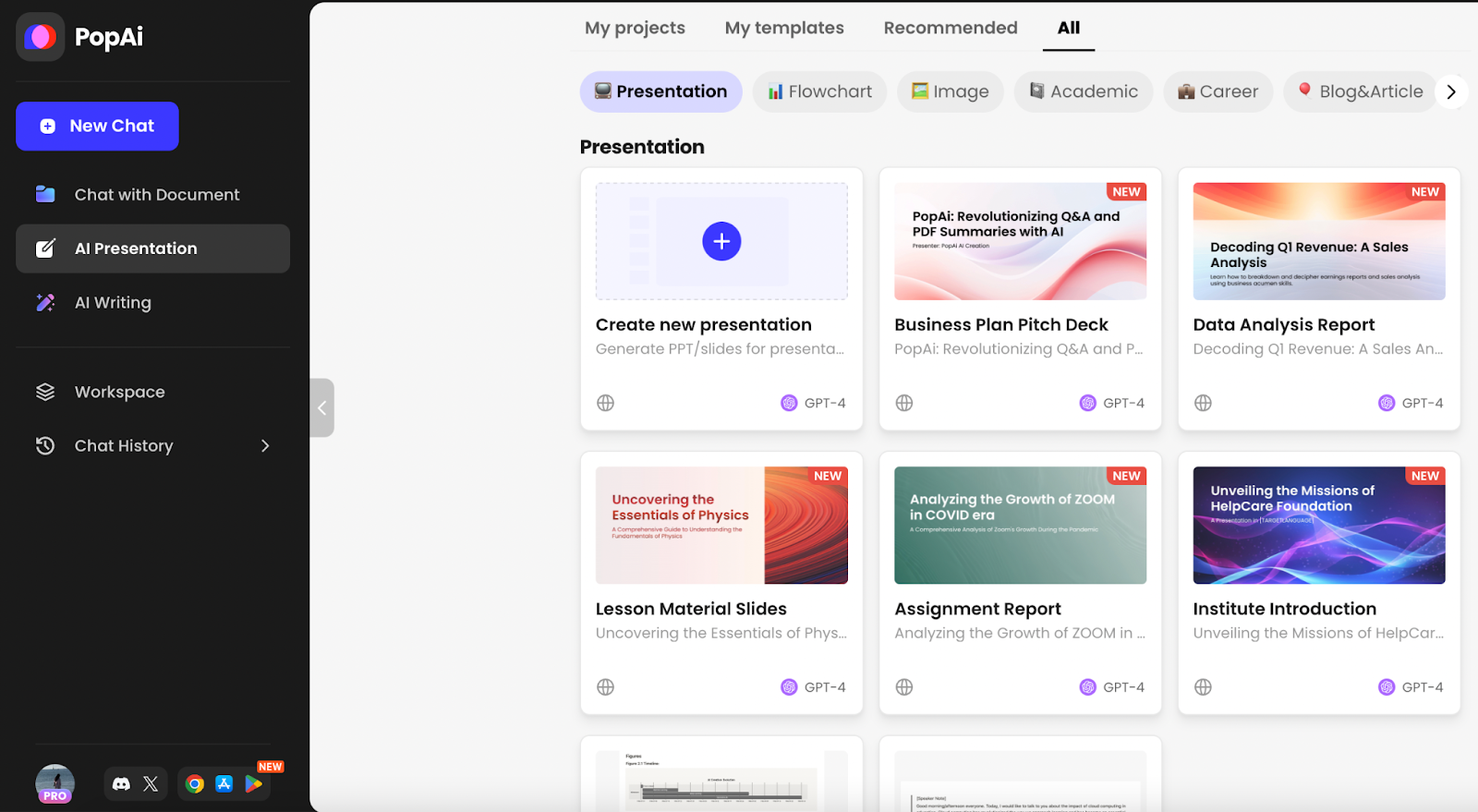Click GPT-4 badge on Institute Introduction card
This screenshot has width=1478, height=812.
[x=1411, y=687]
